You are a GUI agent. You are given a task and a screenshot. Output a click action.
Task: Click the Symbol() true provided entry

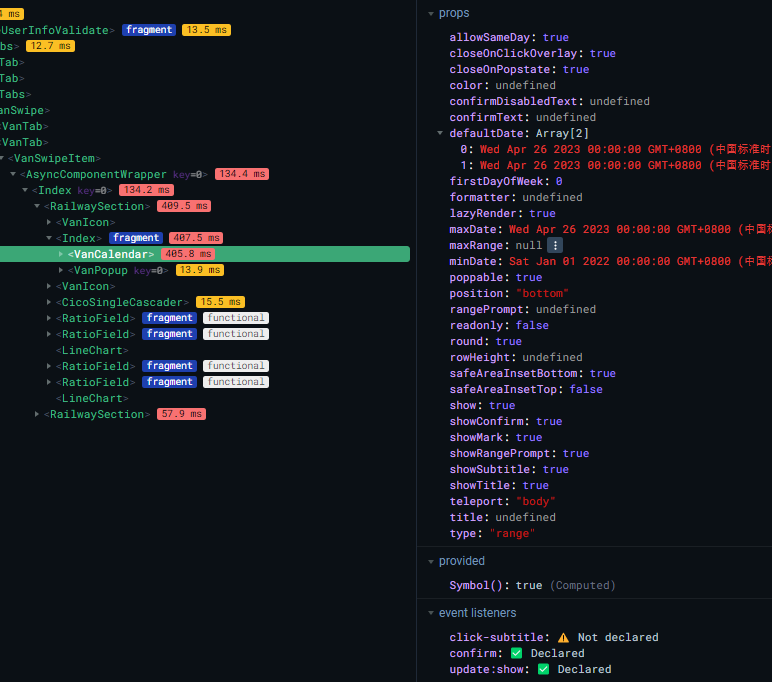coord(532,585)
